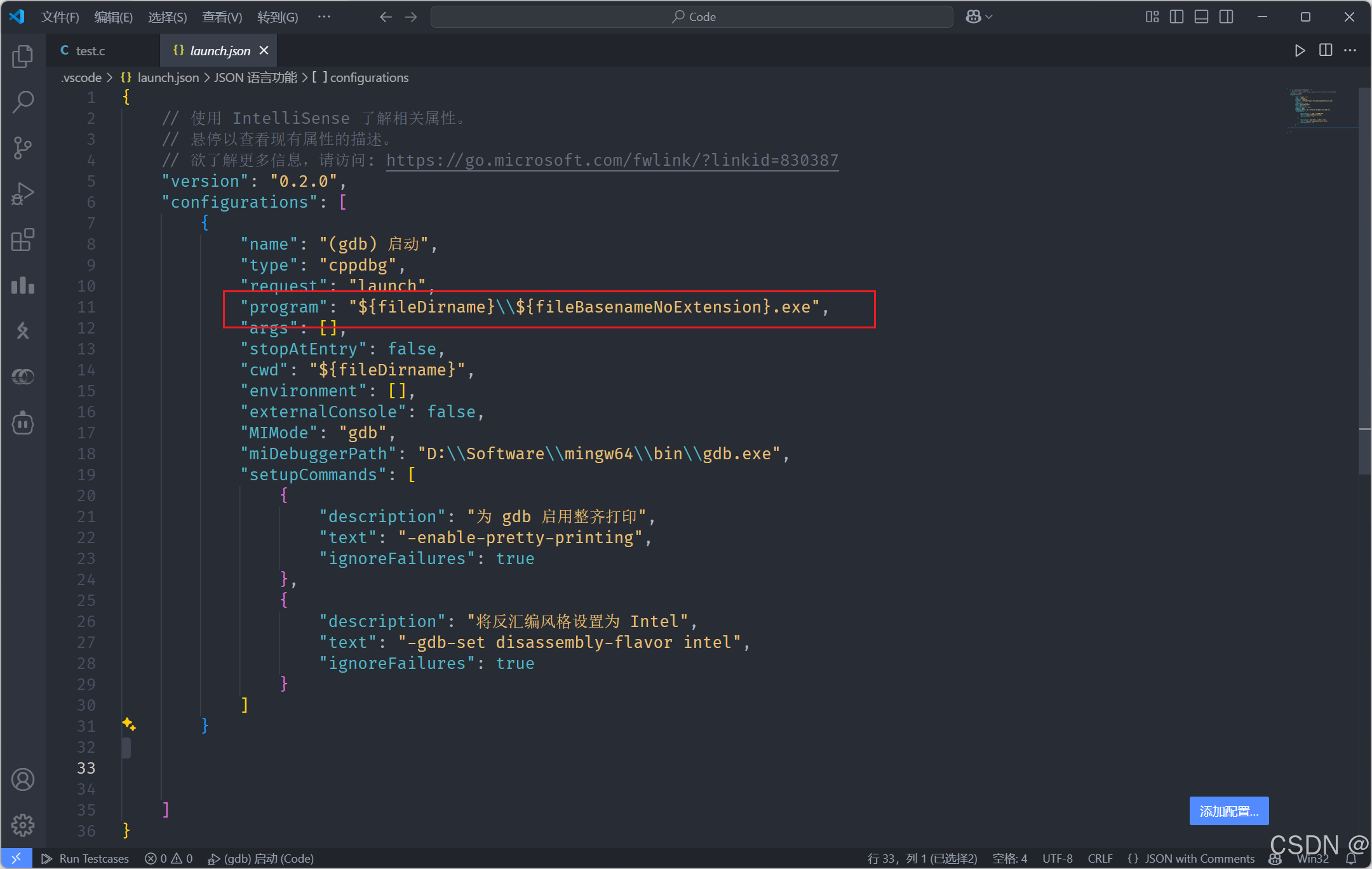
Task: Click the split editor right icon
Action: pyautogui.click(x=1326, y=50)
